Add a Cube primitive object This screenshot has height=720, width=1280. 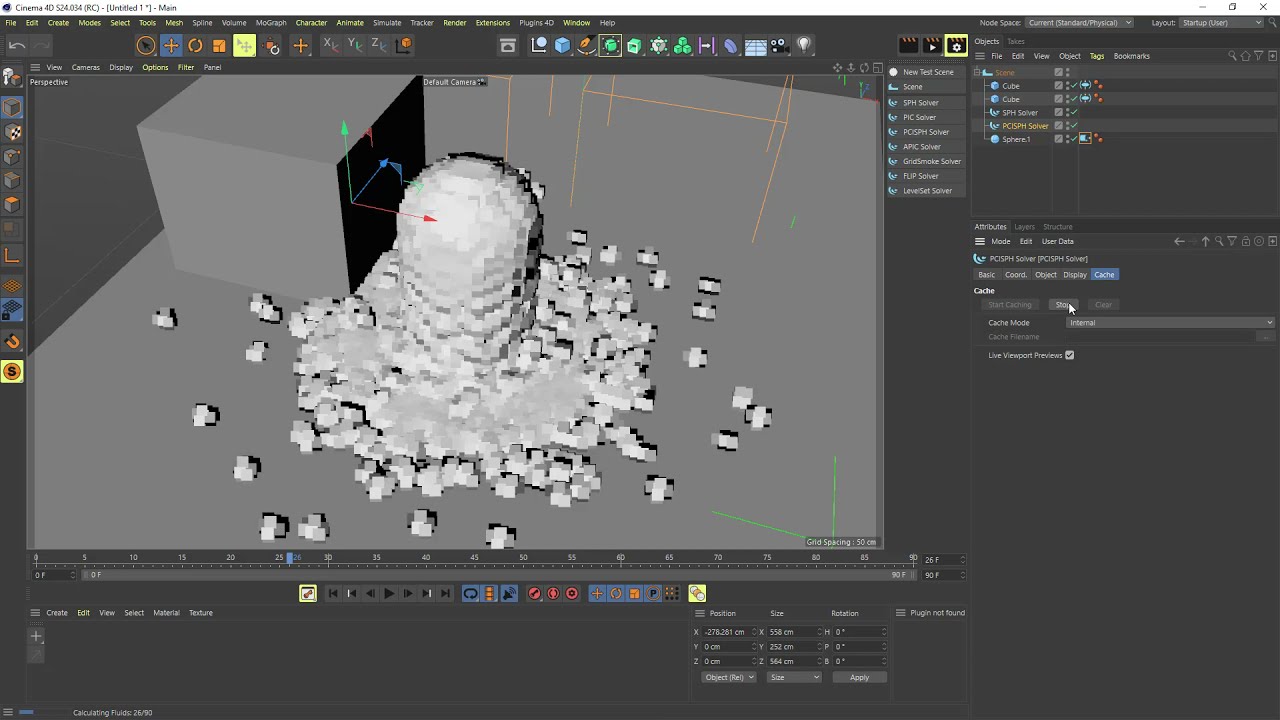coord(562,45)
